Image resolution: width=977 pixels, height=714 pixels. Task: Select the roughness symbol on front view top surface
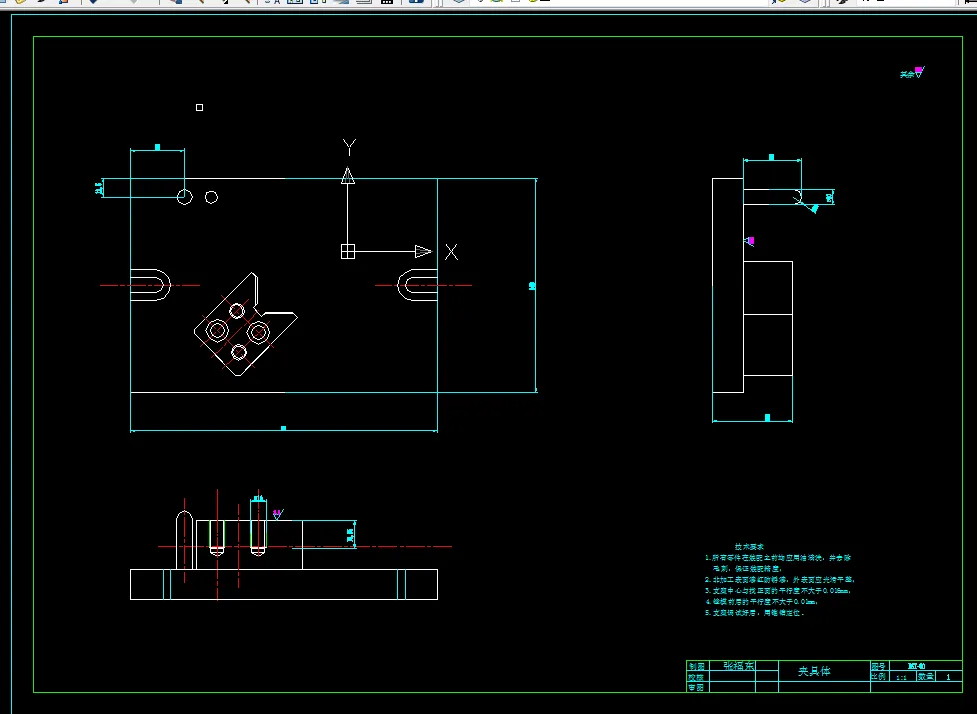coord(278,514)
